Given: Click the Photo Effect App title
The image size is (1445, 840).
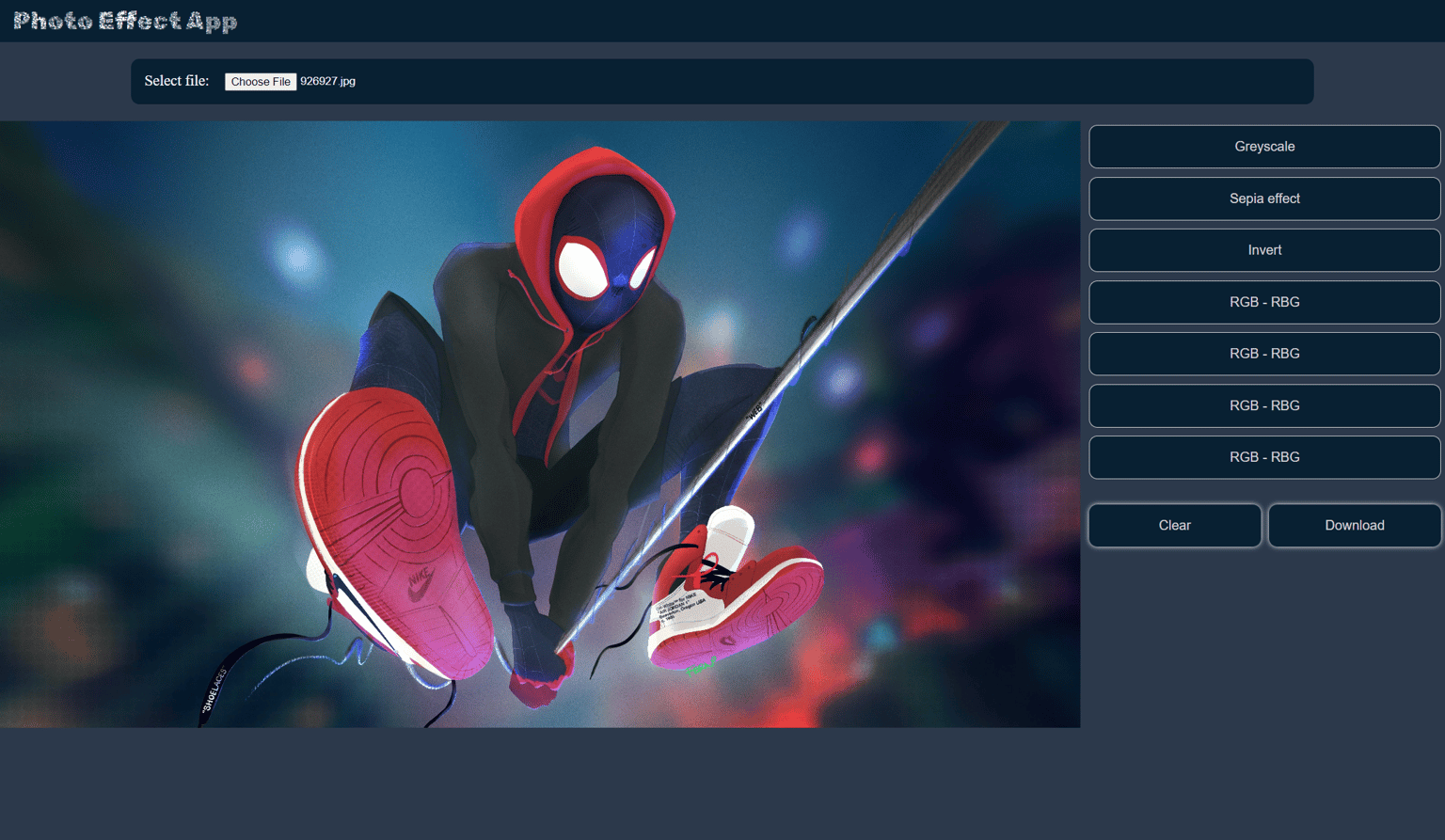Looking at the screenshot, I should [x=125, y=21].
